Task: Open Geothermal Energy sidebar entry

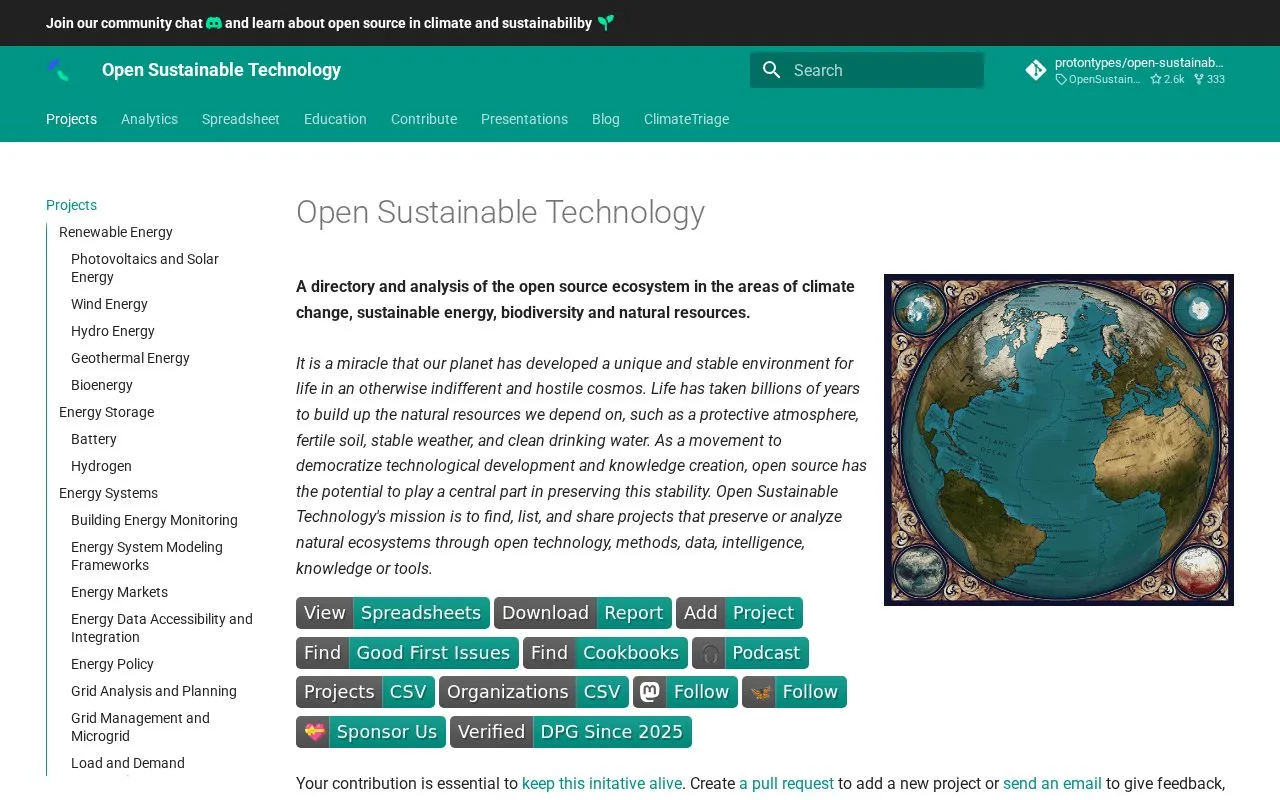Action: tap(130, 358)
